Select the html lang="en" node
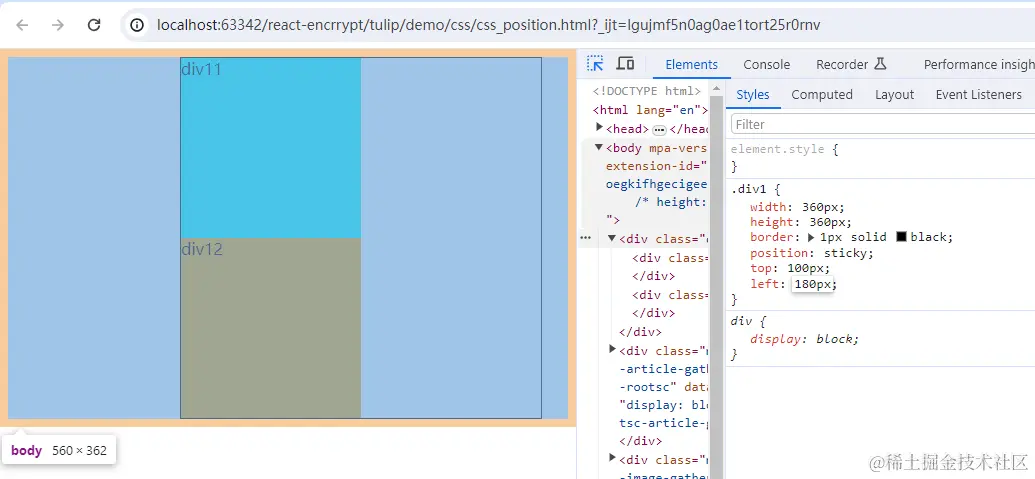The width and height of the screenshot is (1035, 479). 650,110
